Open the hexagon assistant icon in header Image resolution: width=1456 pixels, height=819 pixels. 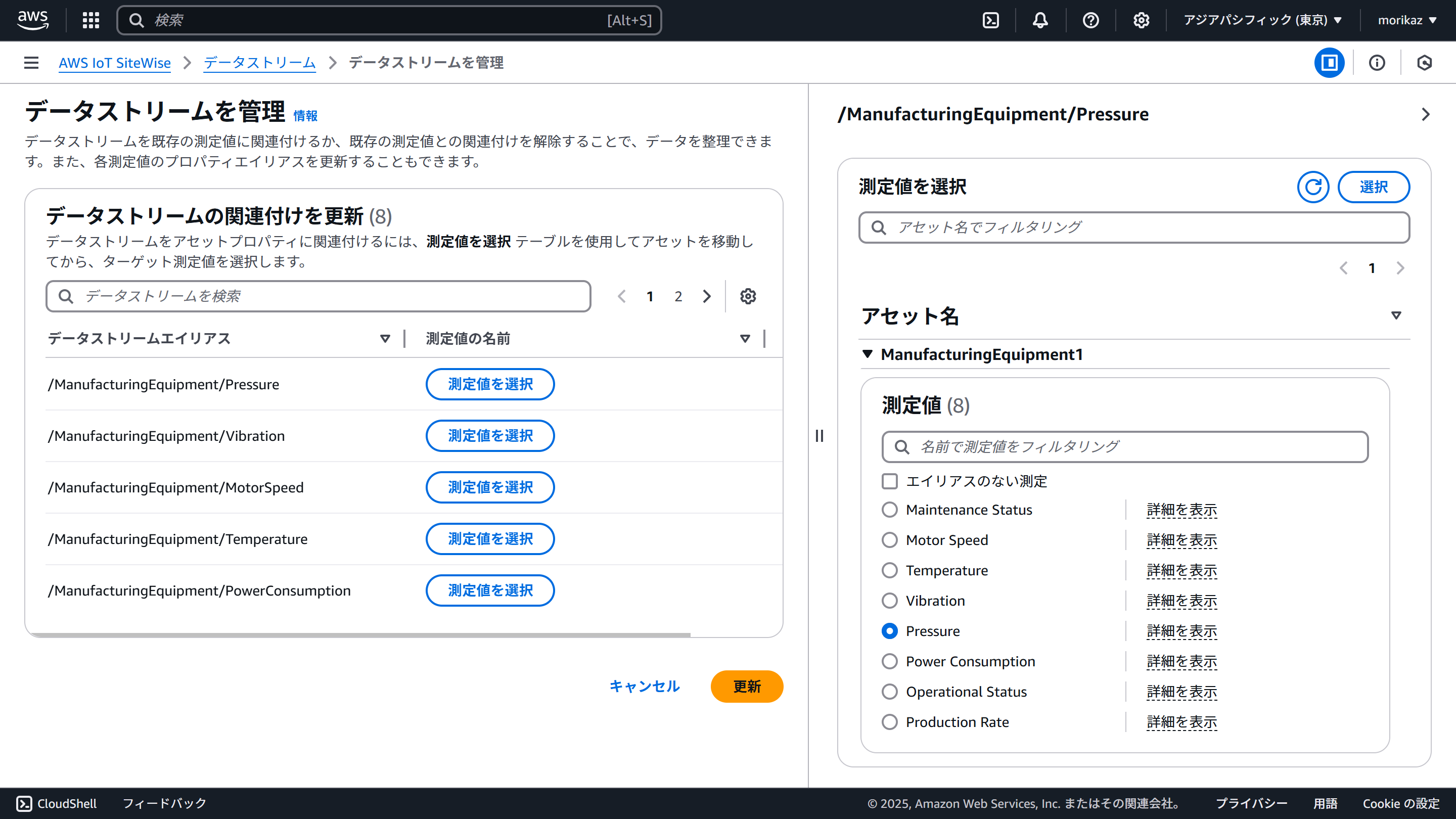point(1424,63)
